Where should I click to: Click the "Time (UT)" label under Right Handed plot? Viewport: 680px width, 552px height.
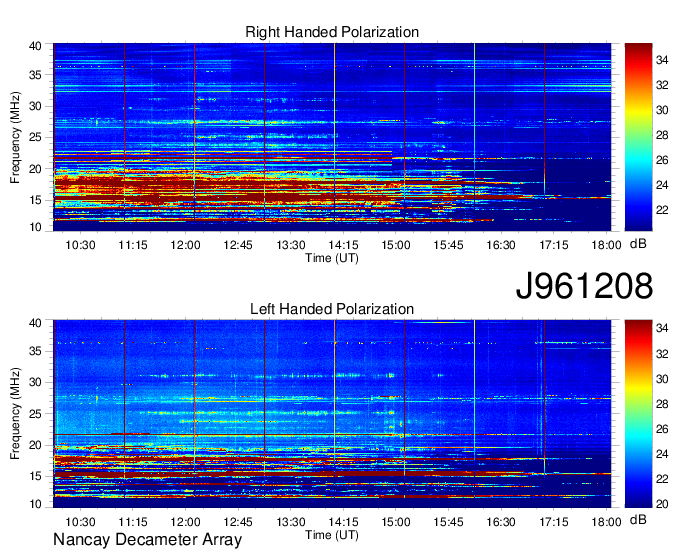coord(332,258)
